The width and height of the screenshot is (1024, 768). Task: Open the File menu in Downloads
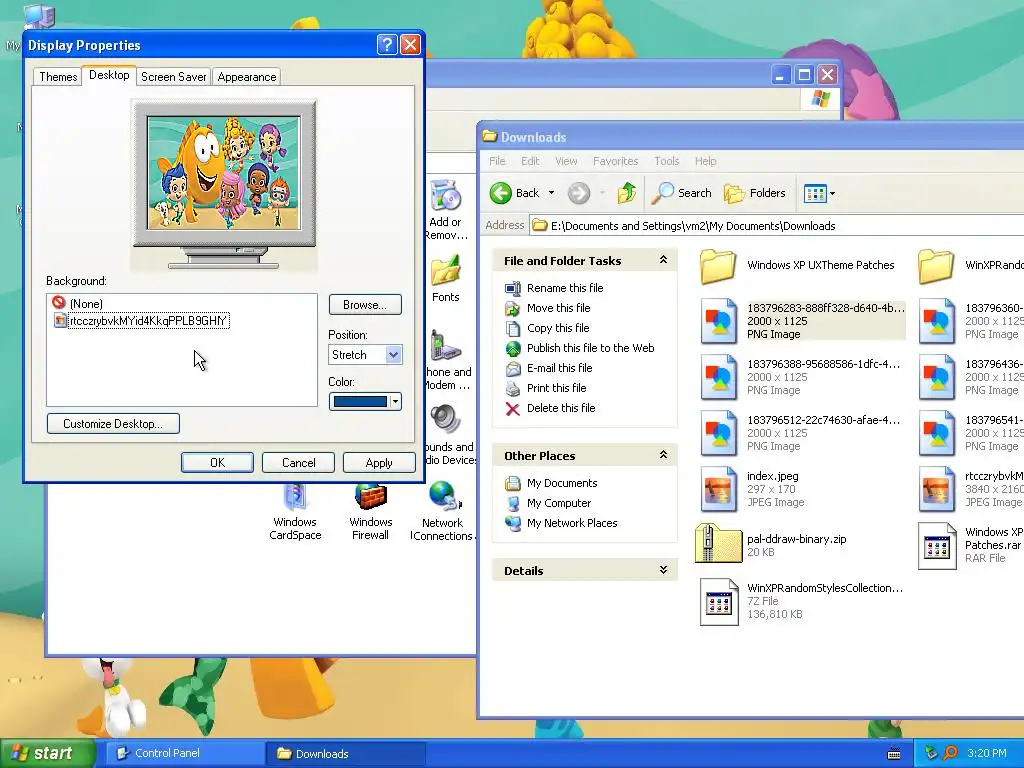tap(497, 161)
